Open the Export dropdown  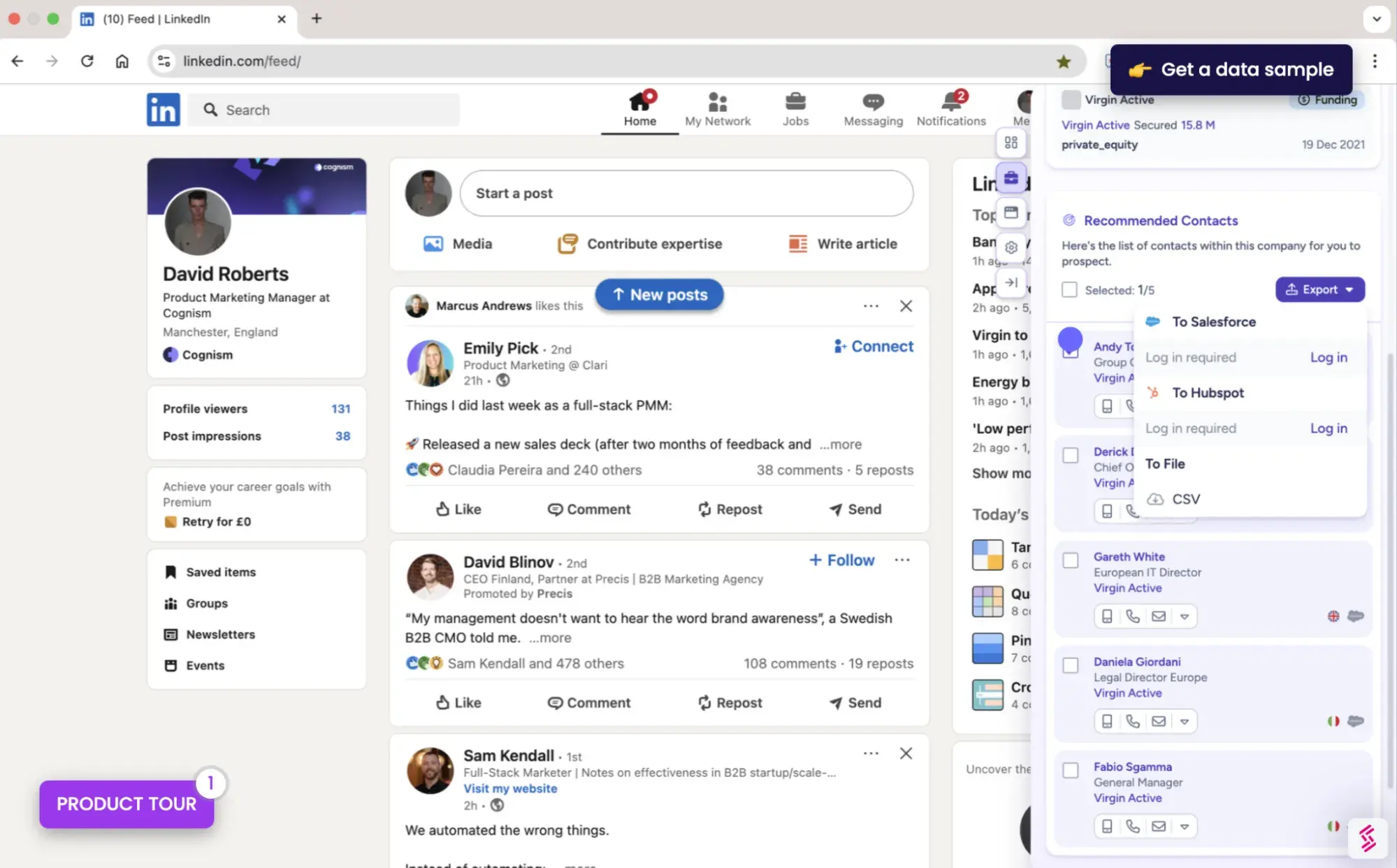[x=1319, y=289]
